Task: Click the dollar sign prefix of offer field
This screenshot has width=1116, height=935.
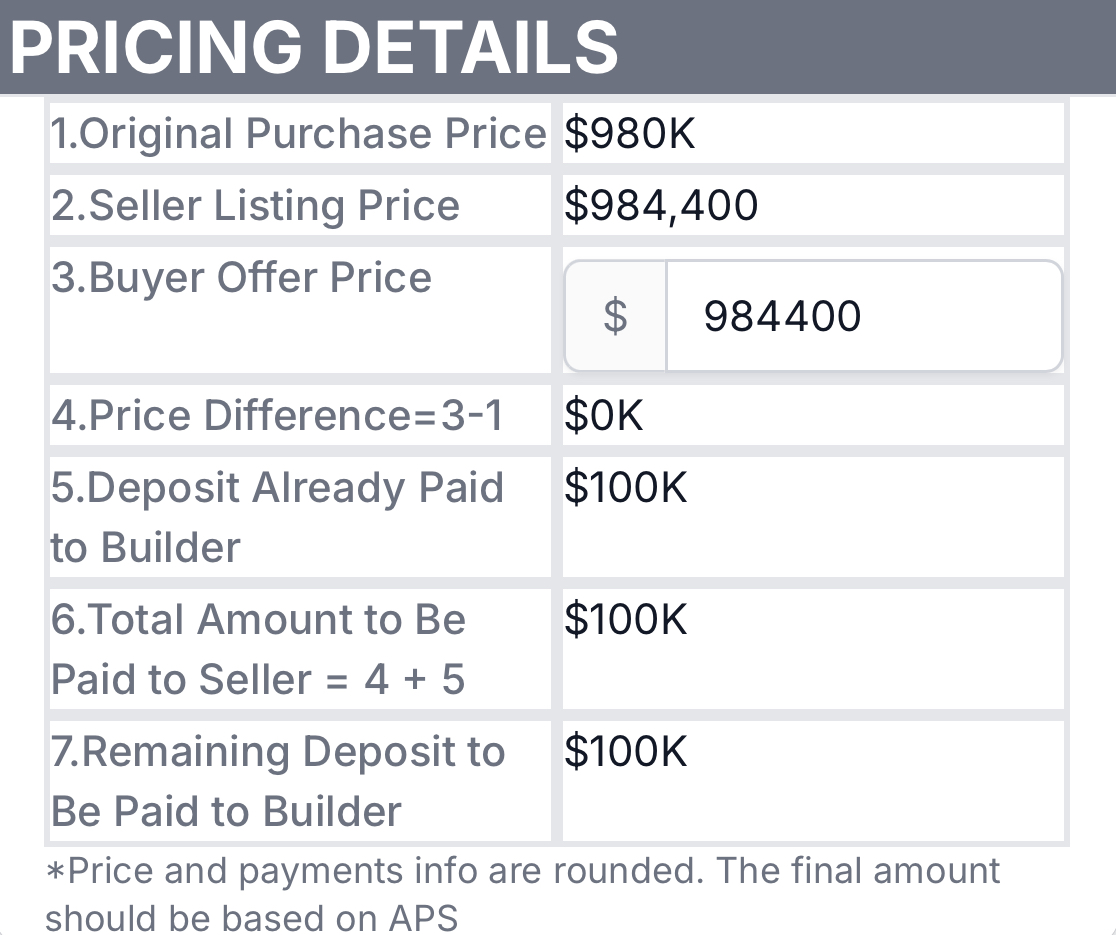Action: pos(616,316)
